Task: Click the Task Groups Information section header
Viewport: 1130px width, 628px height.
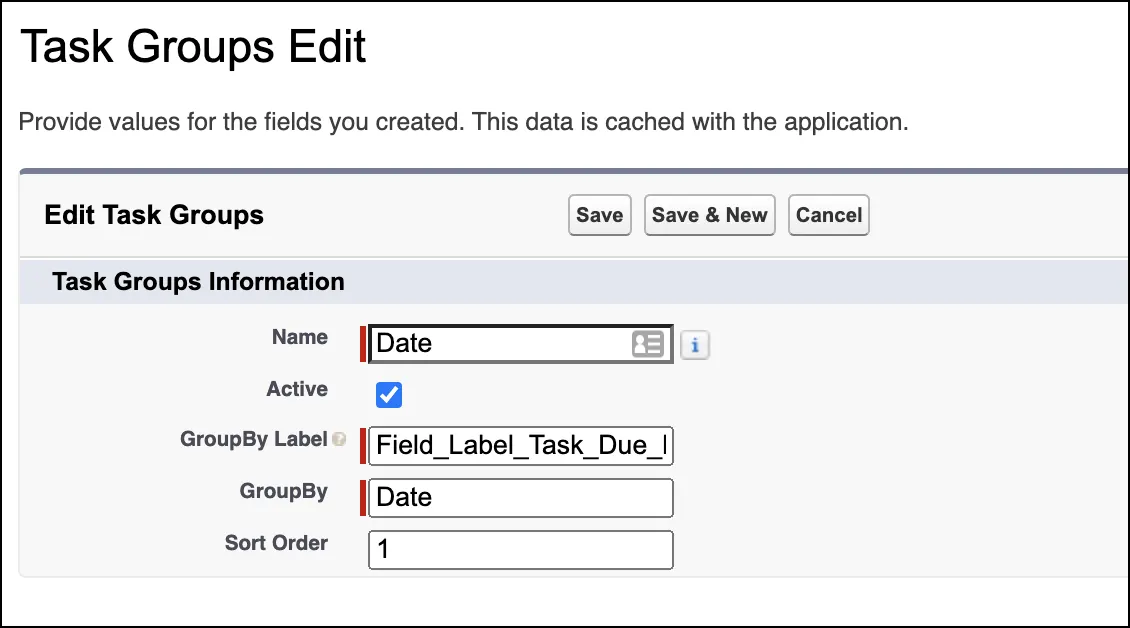Action: tap(198, 281)
